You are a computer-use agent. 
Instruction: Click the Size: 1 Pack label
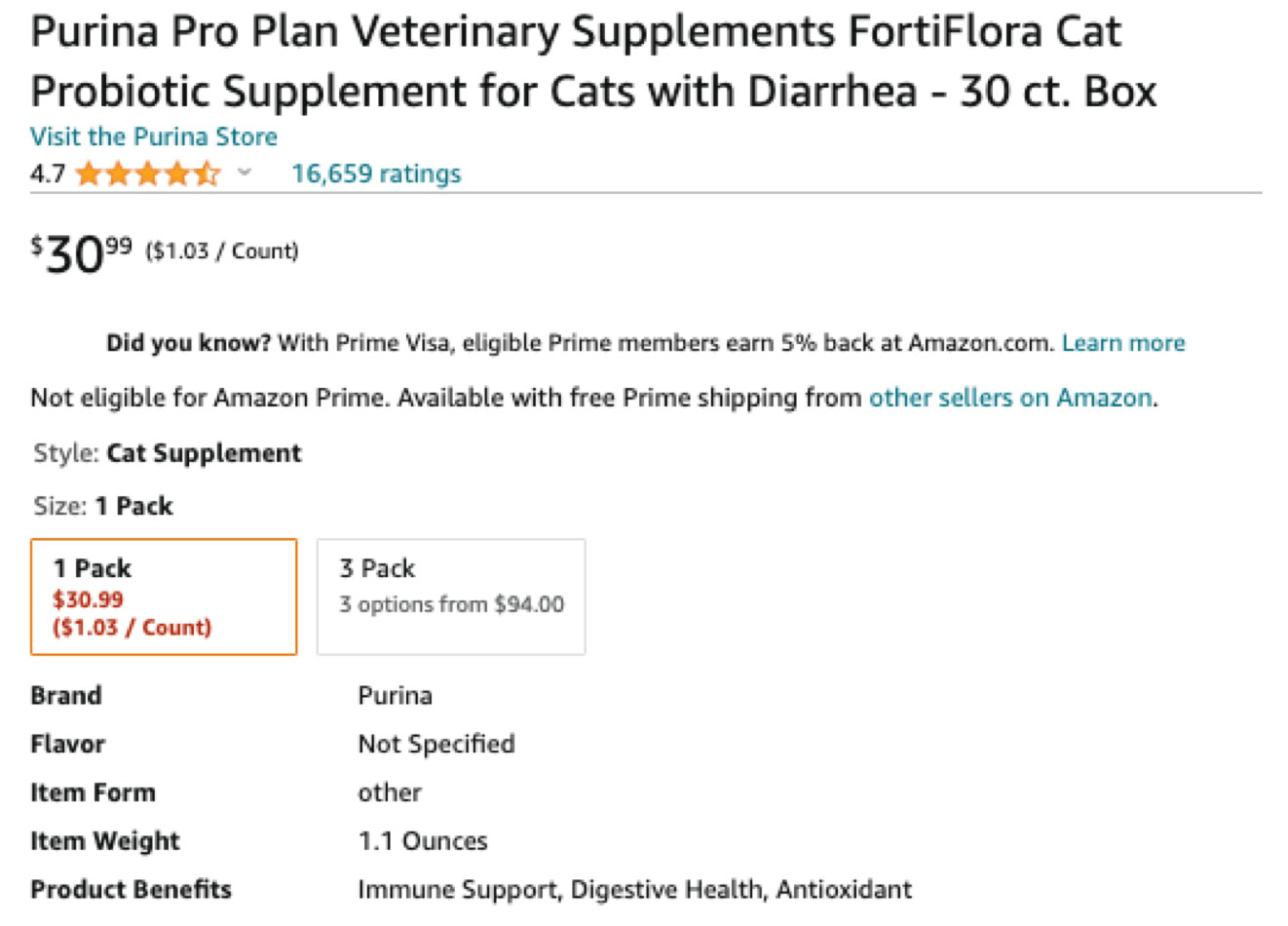[103, 506]
